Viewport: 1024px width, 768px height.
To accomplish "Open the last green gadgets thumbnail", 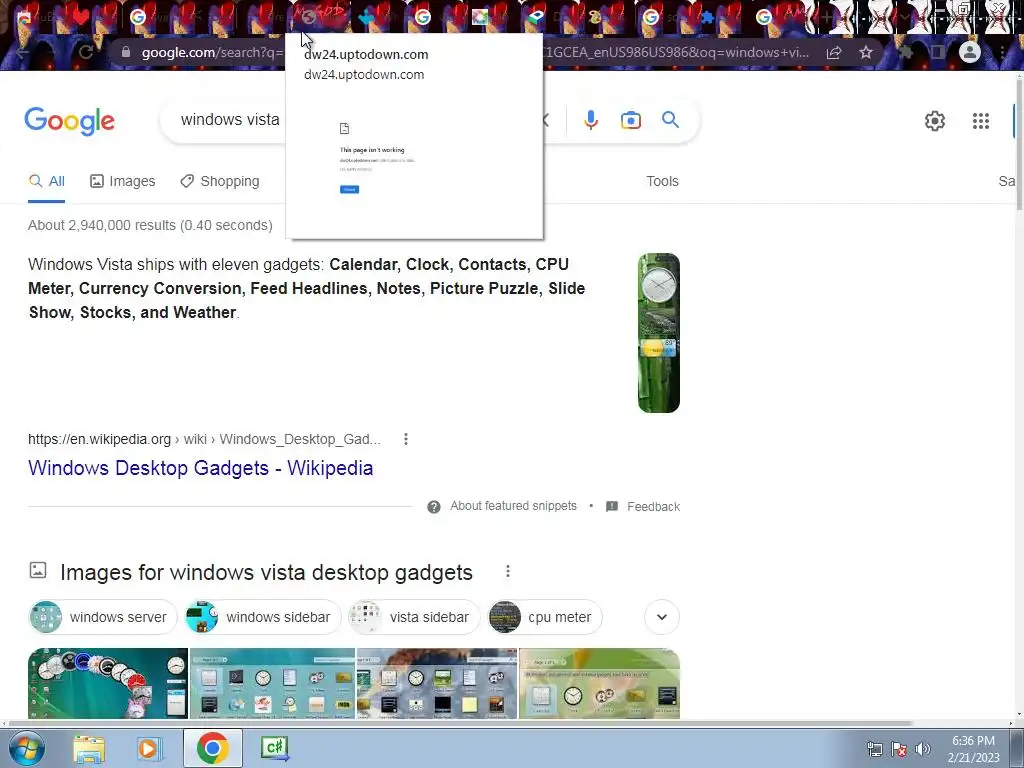I will [x=600, y=683].
